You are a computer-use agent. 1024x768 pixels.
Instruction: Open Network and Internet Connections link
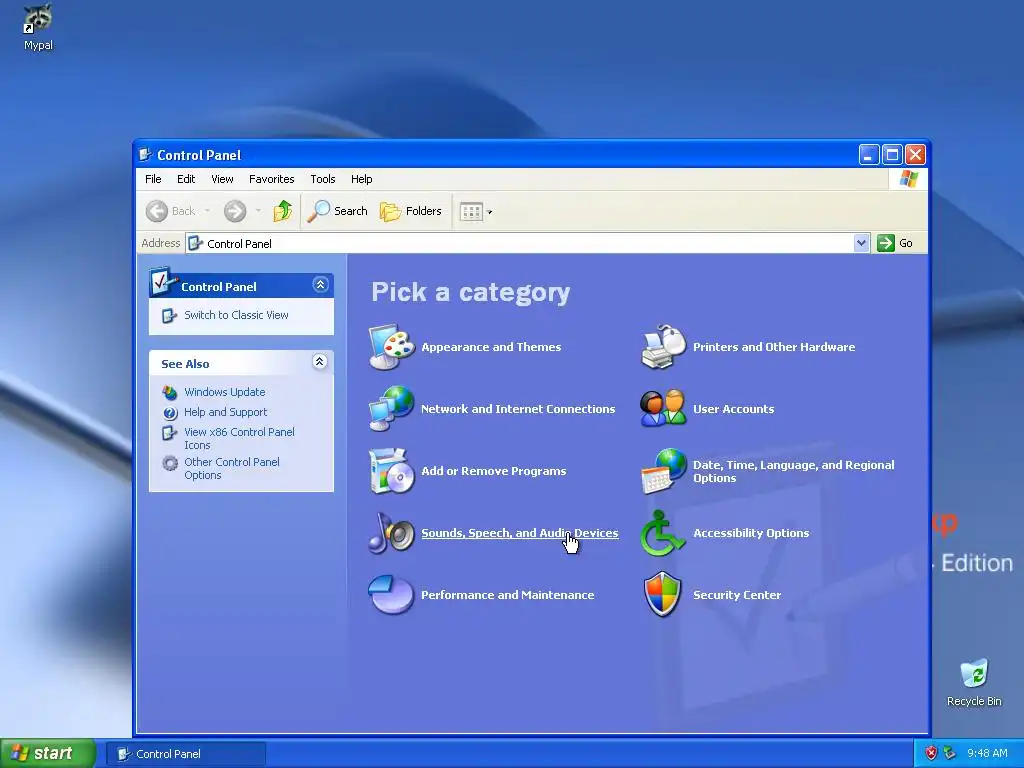(518, 409)
